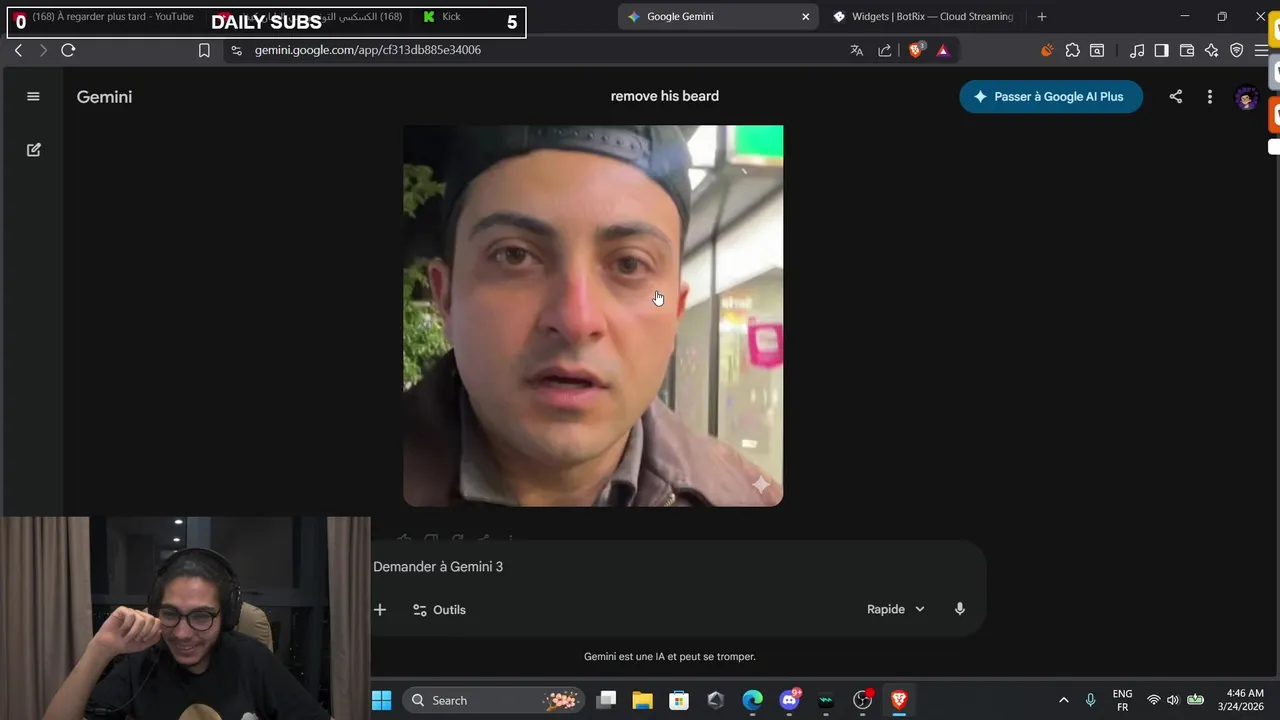Start a new chat with the pencil icon

pyautogui.click(x=33, y=149)
